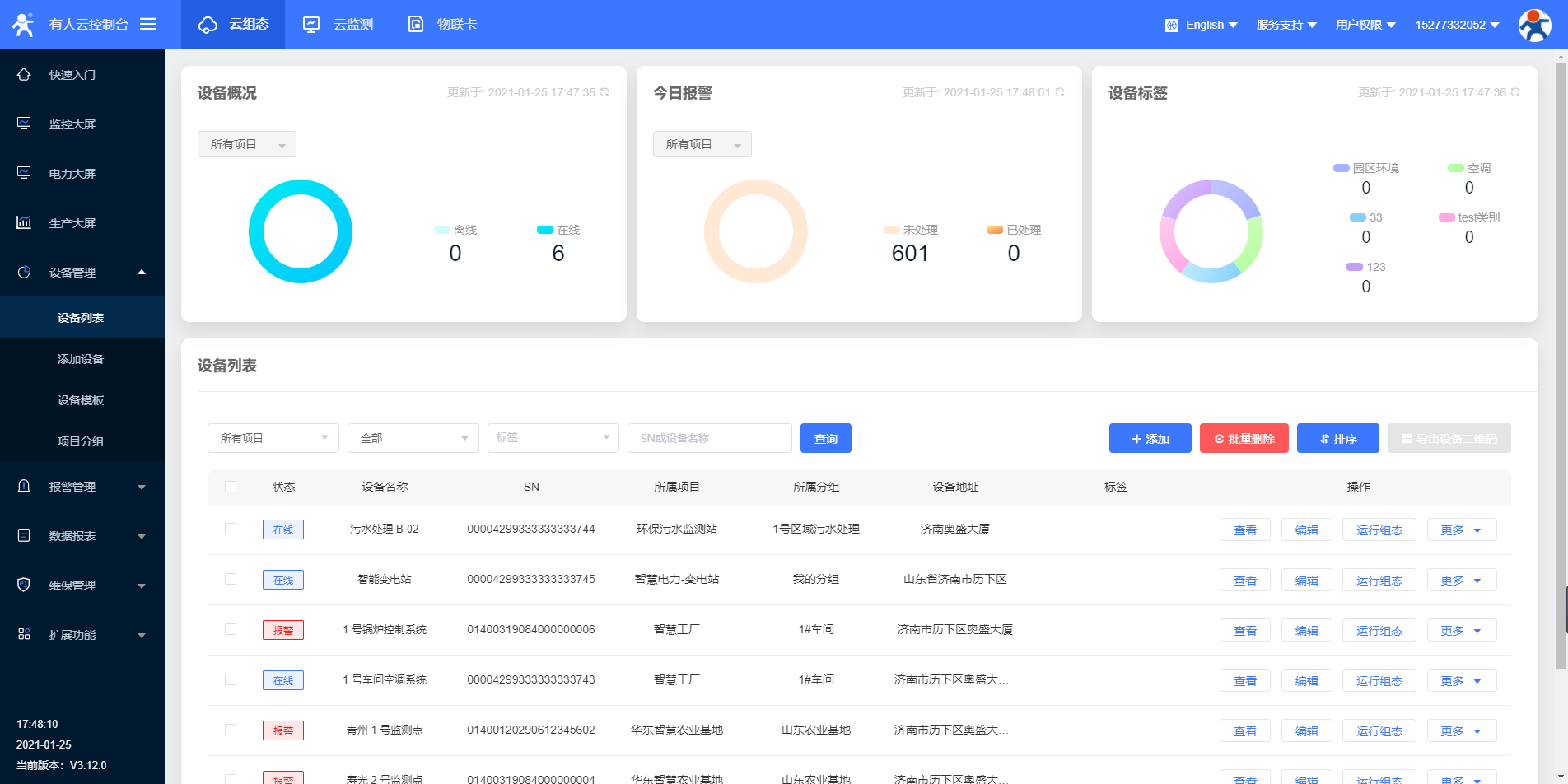This screenshot has width=1568, height=784.
Task: Click the 查询 search button
Action: [826, 438]
